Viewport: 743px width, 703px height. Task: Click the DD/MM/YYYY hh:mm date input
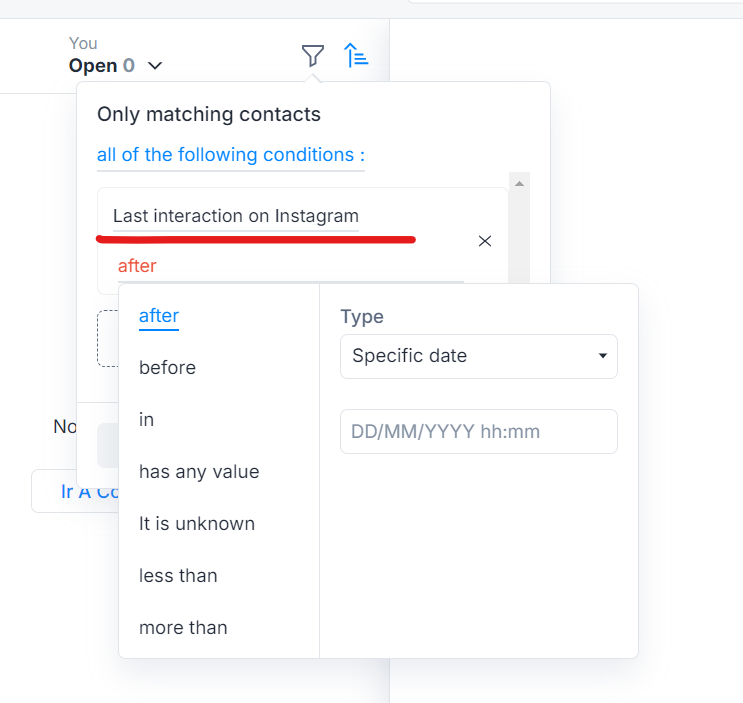[x=478, y=432]
